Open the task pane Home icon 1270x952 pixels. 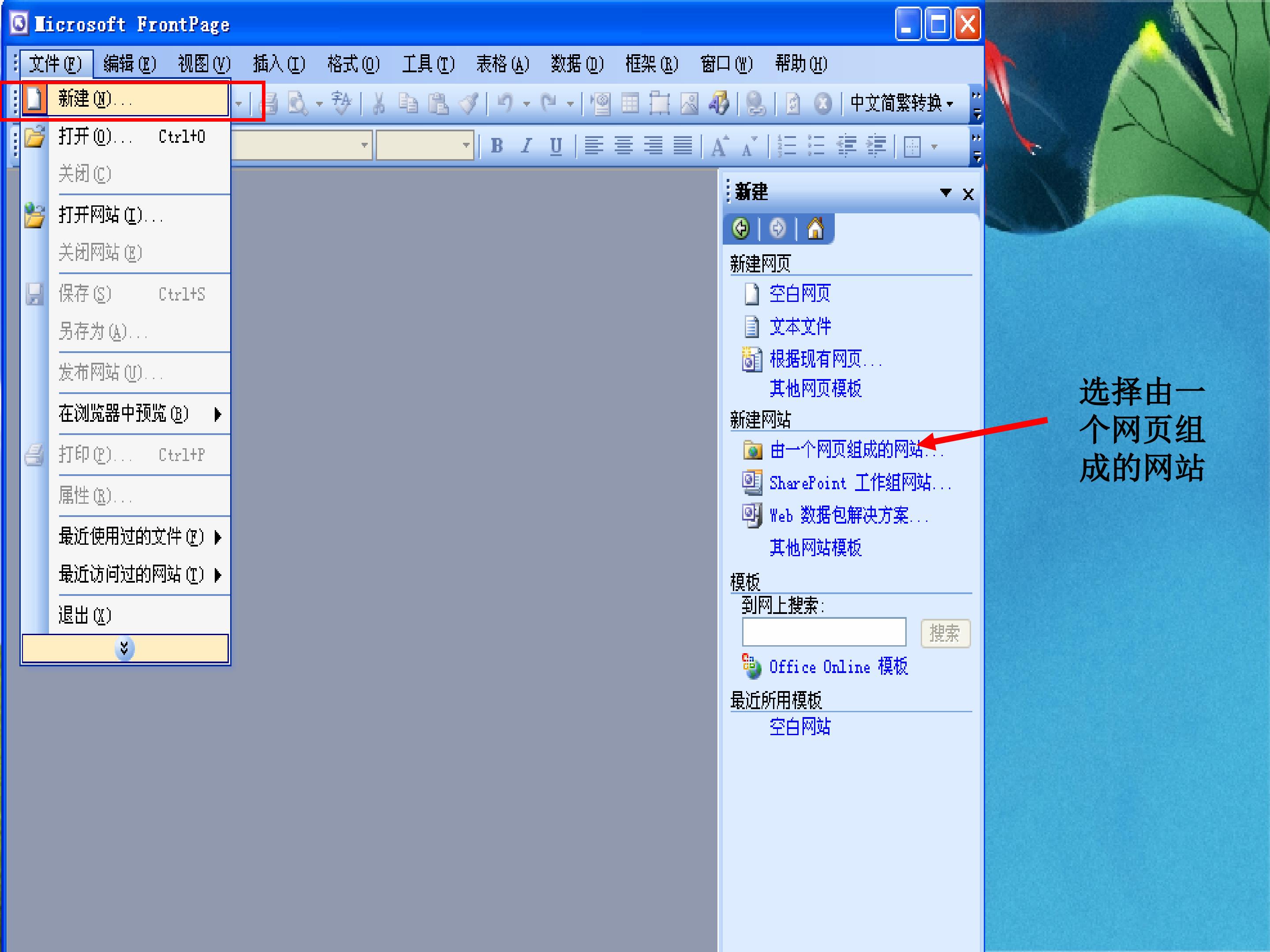pyautogui.click(x=815, y=228)
